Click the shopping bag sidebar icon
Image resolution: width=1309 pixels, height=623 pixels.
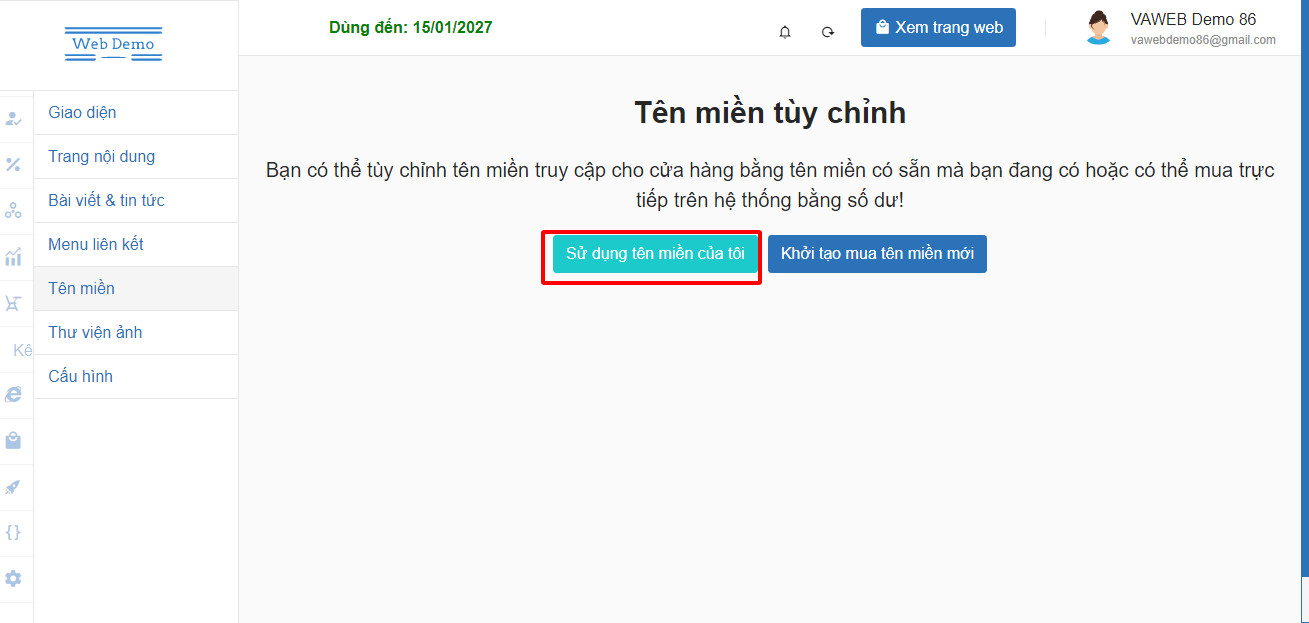click(13, 440)
